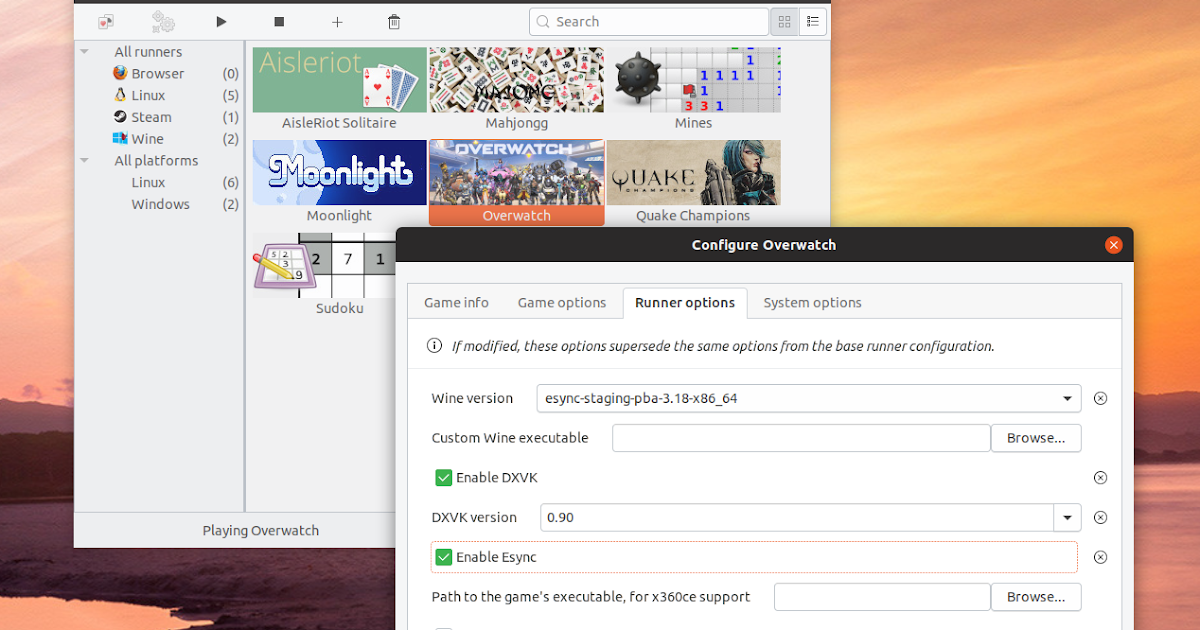Image resolution: width=1200 pixels, height=630 pixels.
Task: Collapse the All platforms tree section
Action: [85, 161]
